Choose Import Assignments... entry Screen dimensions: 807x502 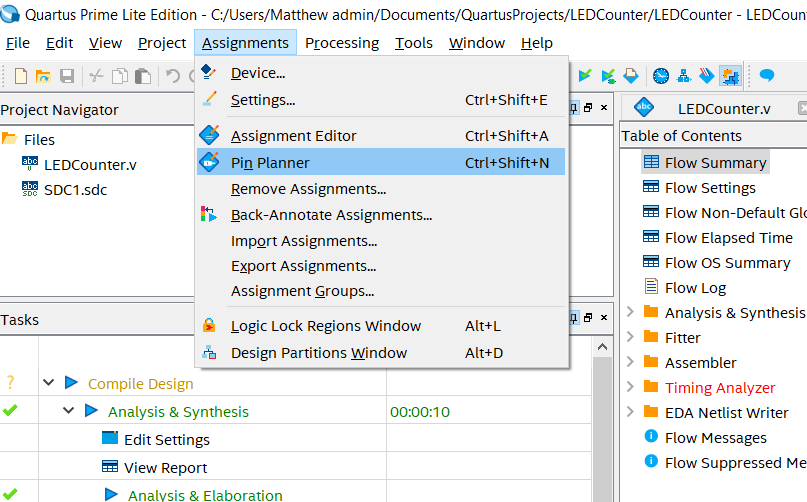pos(381,241)
